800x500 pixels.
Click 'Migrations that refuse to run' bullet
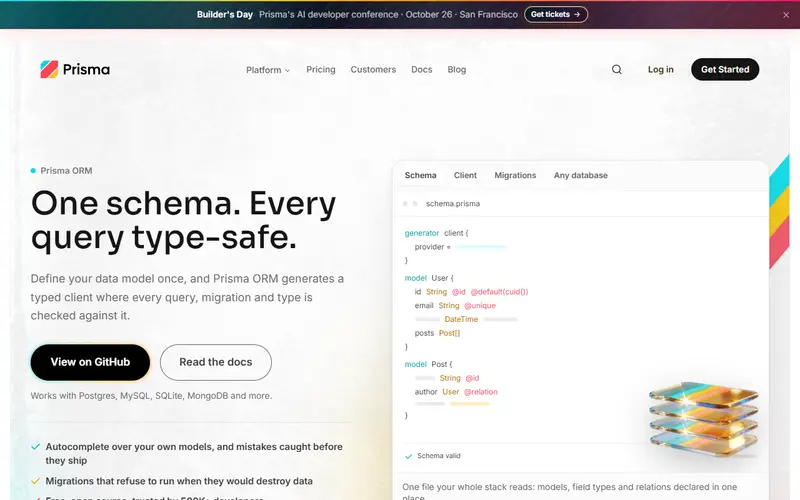[179, 481]
